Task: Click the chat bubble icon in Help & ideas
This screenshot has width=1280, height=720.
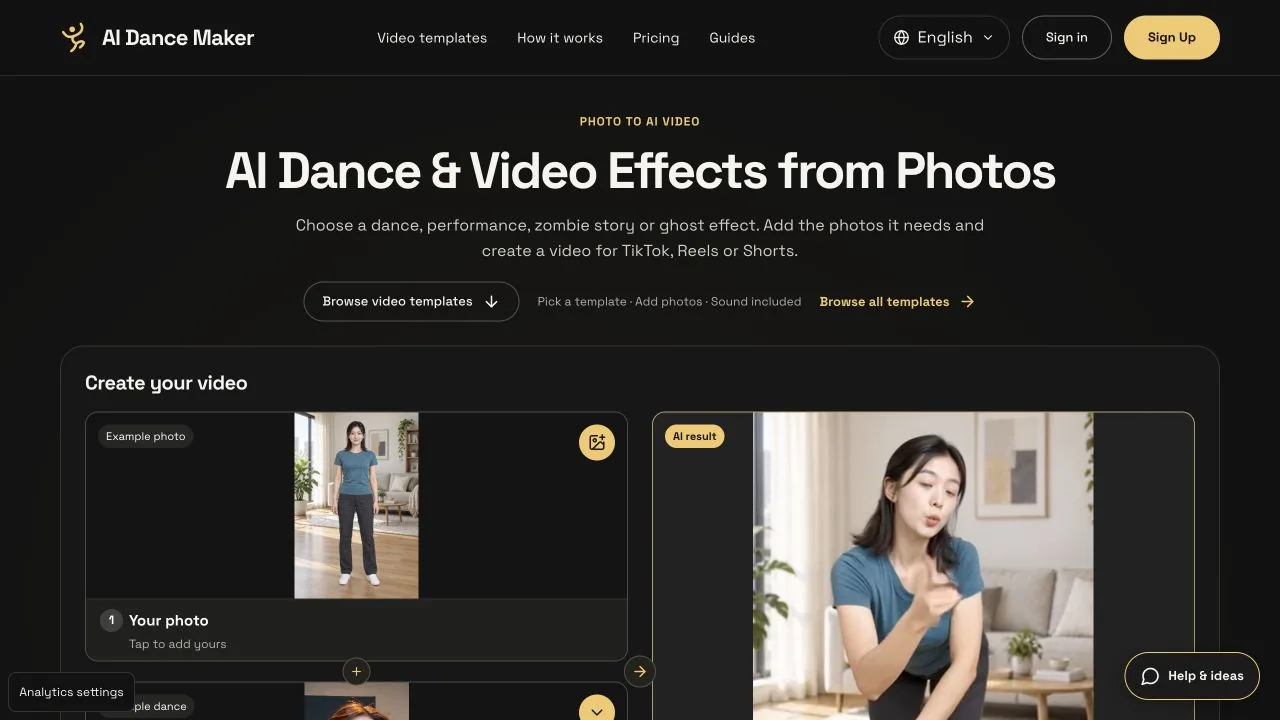Action: click(1150, 676)
